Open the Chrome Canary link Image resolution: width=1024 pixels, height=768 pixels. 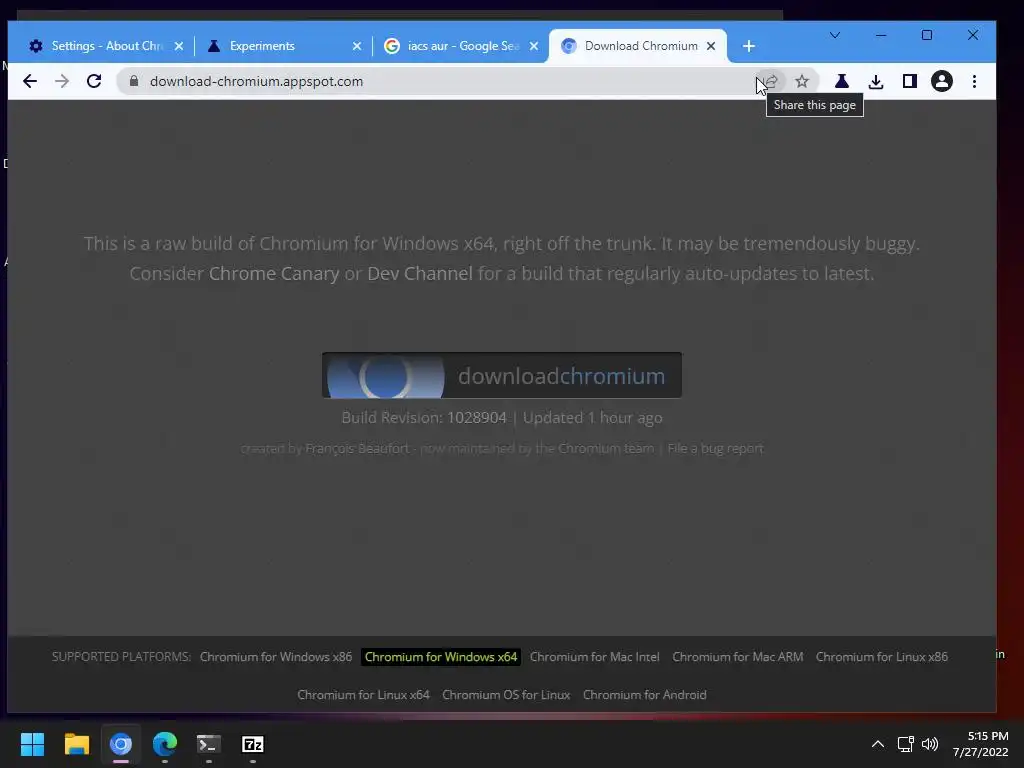tap(274, 274)
